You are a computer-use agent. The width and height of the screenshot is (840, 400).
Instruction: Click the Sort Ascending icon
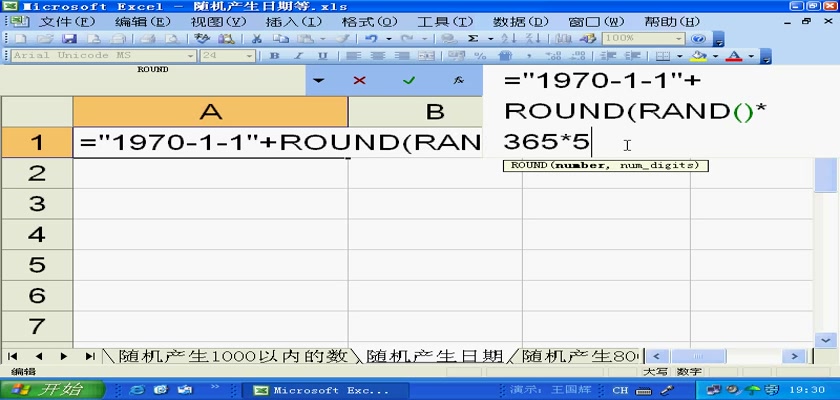[510, 38]
